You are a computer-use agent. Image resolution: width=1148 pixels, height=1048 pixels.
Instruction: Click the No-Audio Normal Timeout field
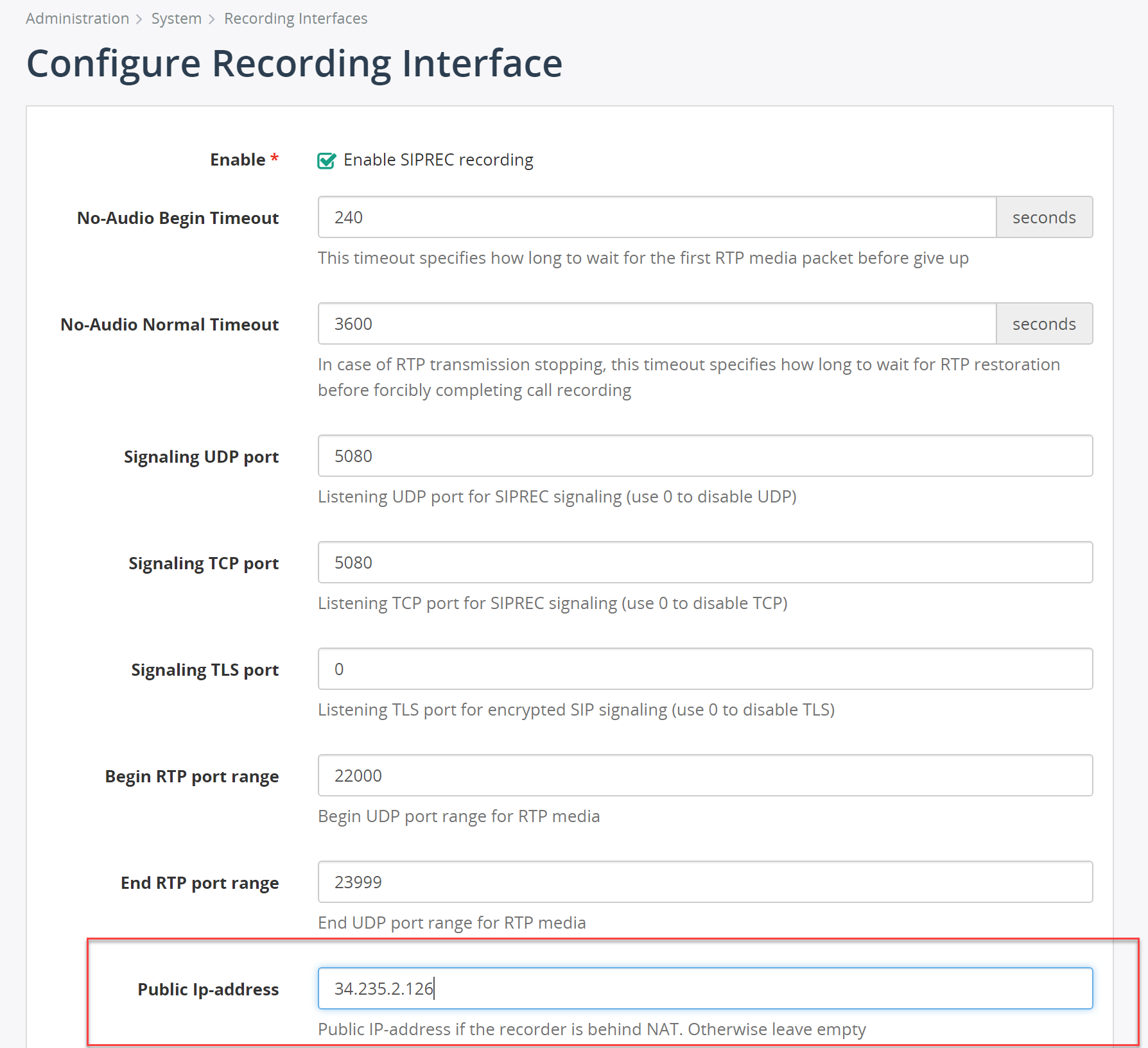(657, 324)
